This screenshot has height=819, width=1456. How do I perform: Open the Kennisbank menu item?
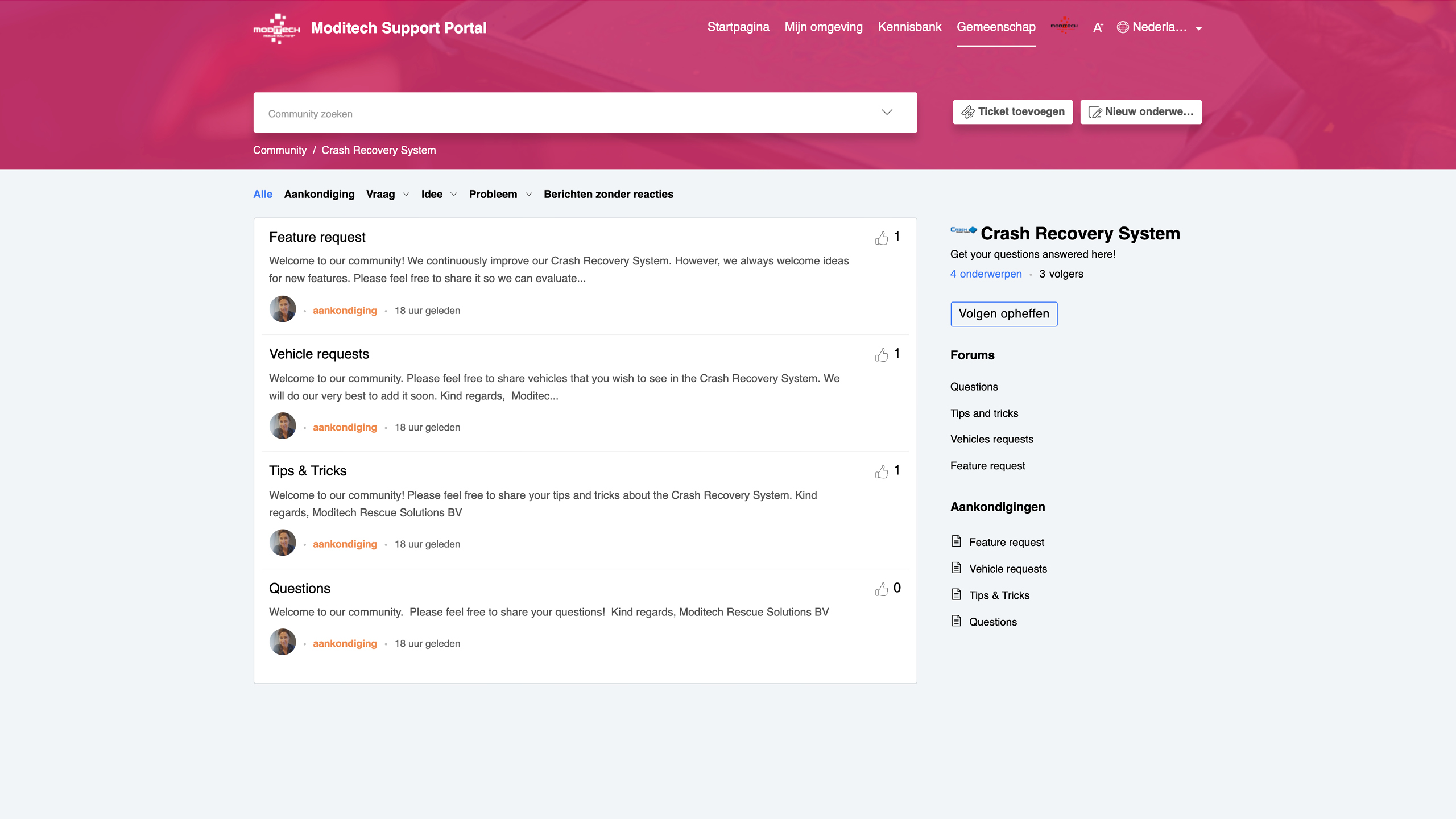click(x=909, y=27)
